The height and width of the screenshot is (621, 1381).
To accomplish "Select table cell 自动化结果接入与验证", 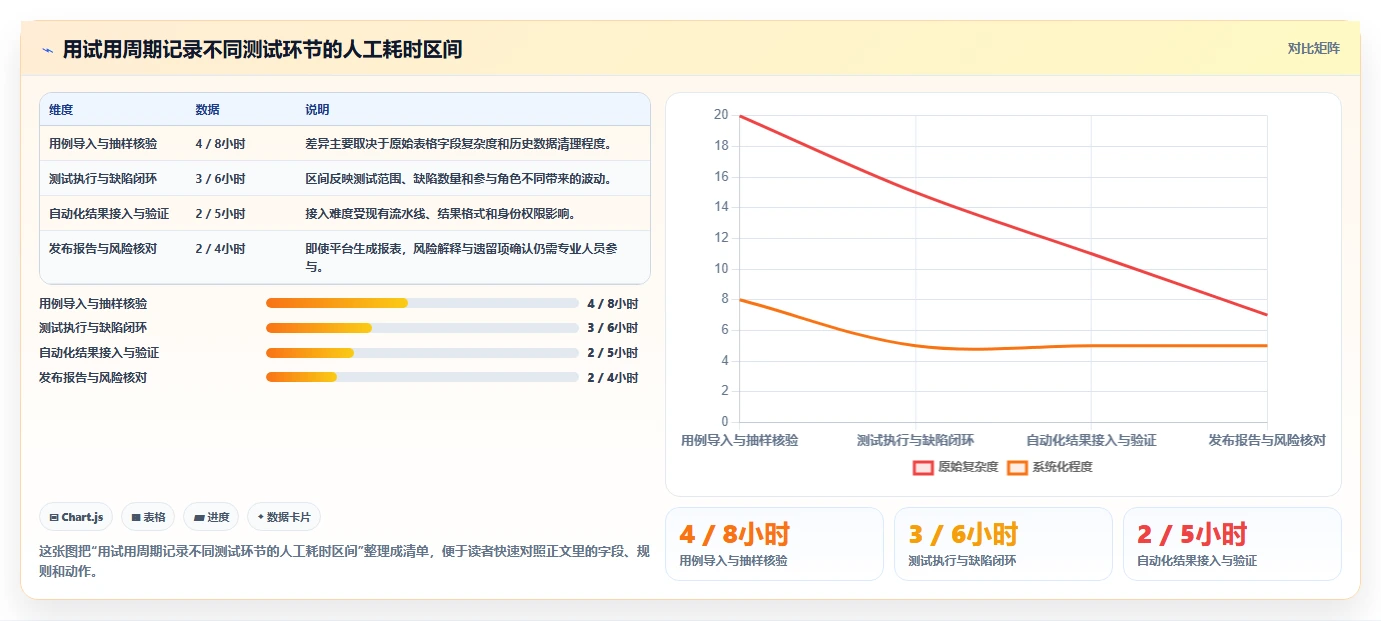I will coord(109,214).
